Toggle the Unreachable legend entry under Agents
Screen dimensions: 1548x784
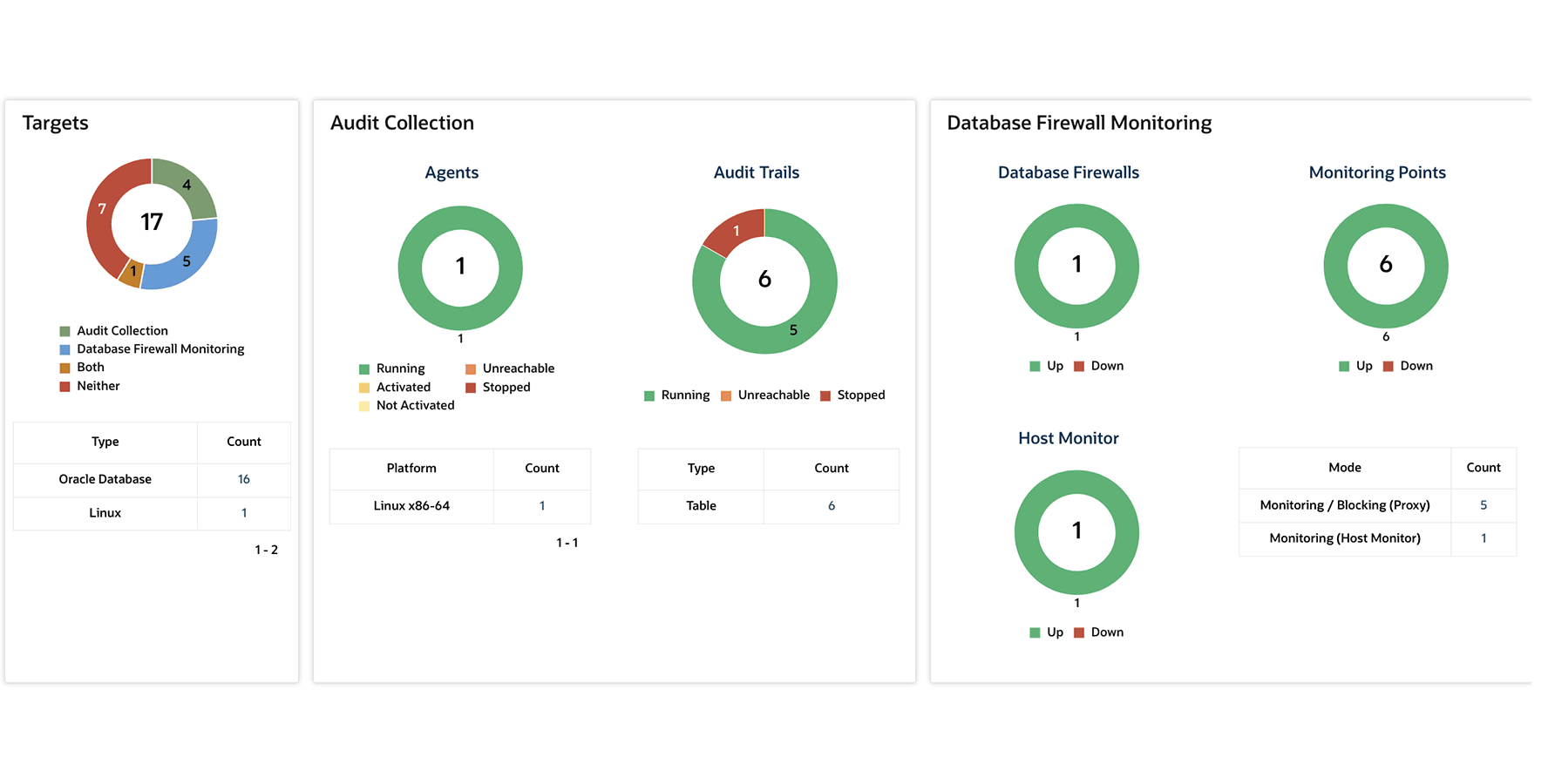click(x=470, y=368)
